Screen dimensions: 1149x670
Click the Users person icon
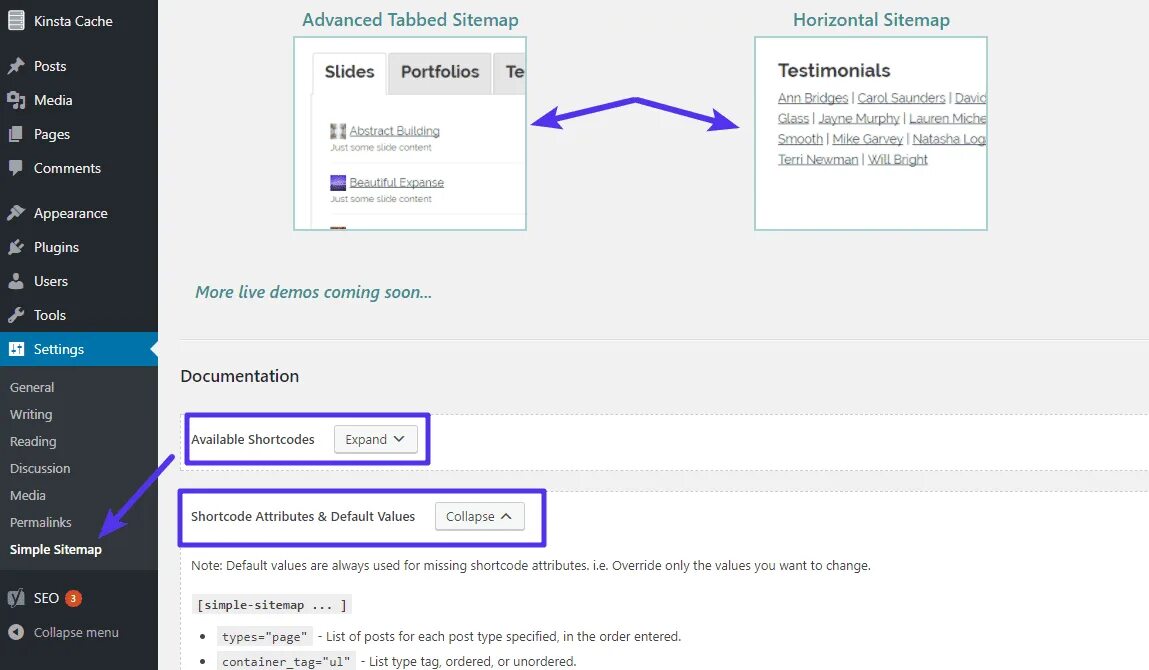16,281
